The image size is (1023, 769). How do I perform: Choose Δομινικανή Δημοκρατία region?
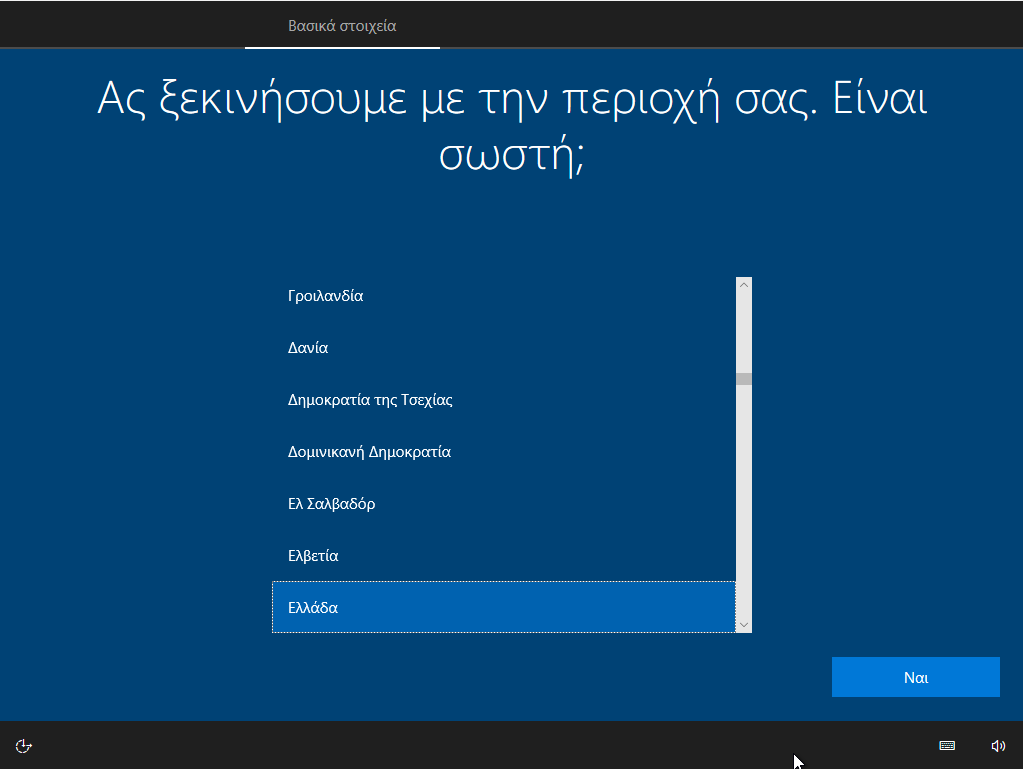click(x=504, y=451)
